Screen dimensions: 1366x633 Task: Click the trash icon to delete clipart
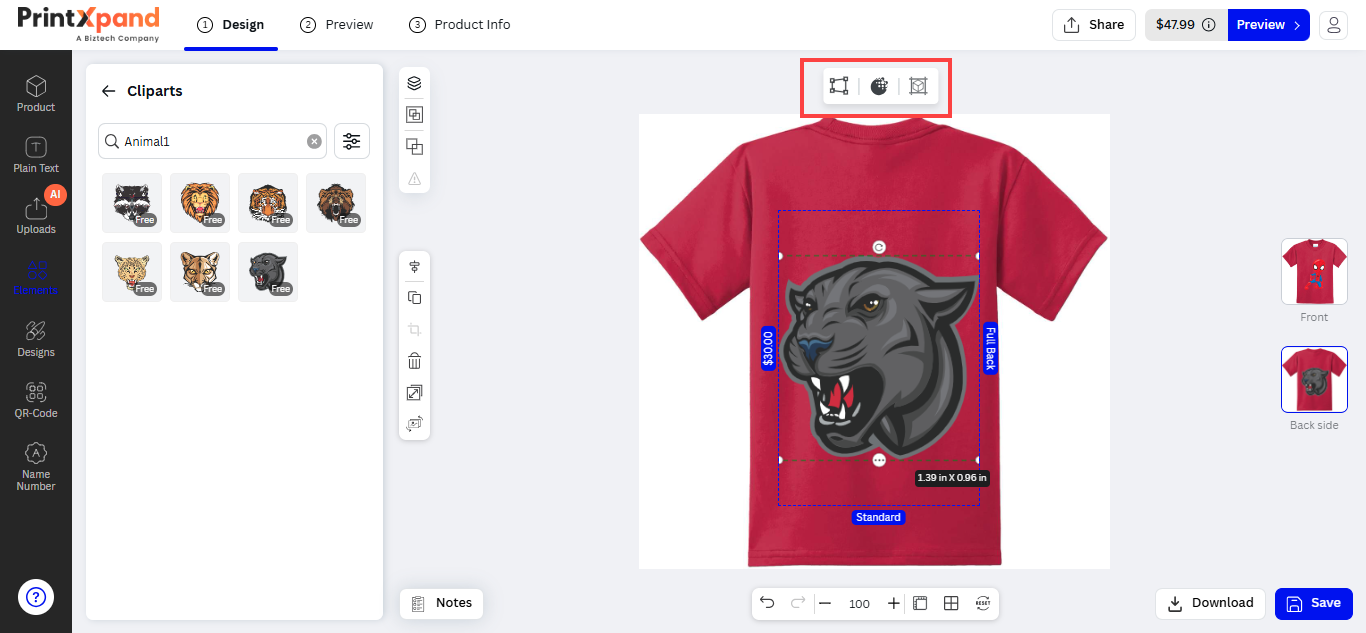pyautogui.click(x=414, y=361)
